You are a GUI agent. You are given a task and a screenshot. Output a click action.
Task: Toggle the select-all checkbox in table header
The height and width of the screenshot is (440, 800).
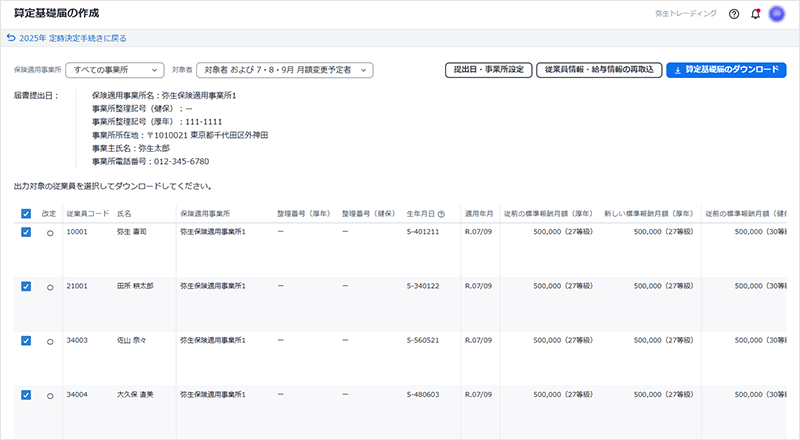coord(26,214)
